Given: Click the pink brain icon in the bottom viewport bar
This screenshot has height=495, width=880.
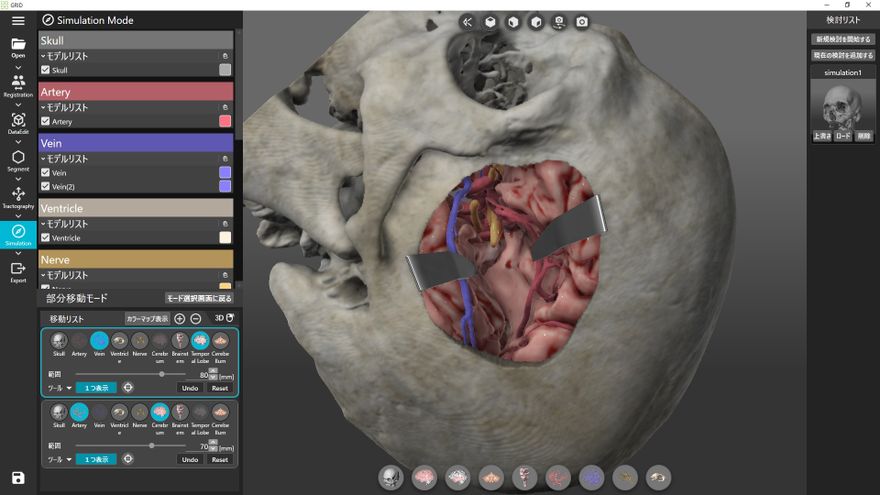Looking at the screenshot, I should [424, 478].
